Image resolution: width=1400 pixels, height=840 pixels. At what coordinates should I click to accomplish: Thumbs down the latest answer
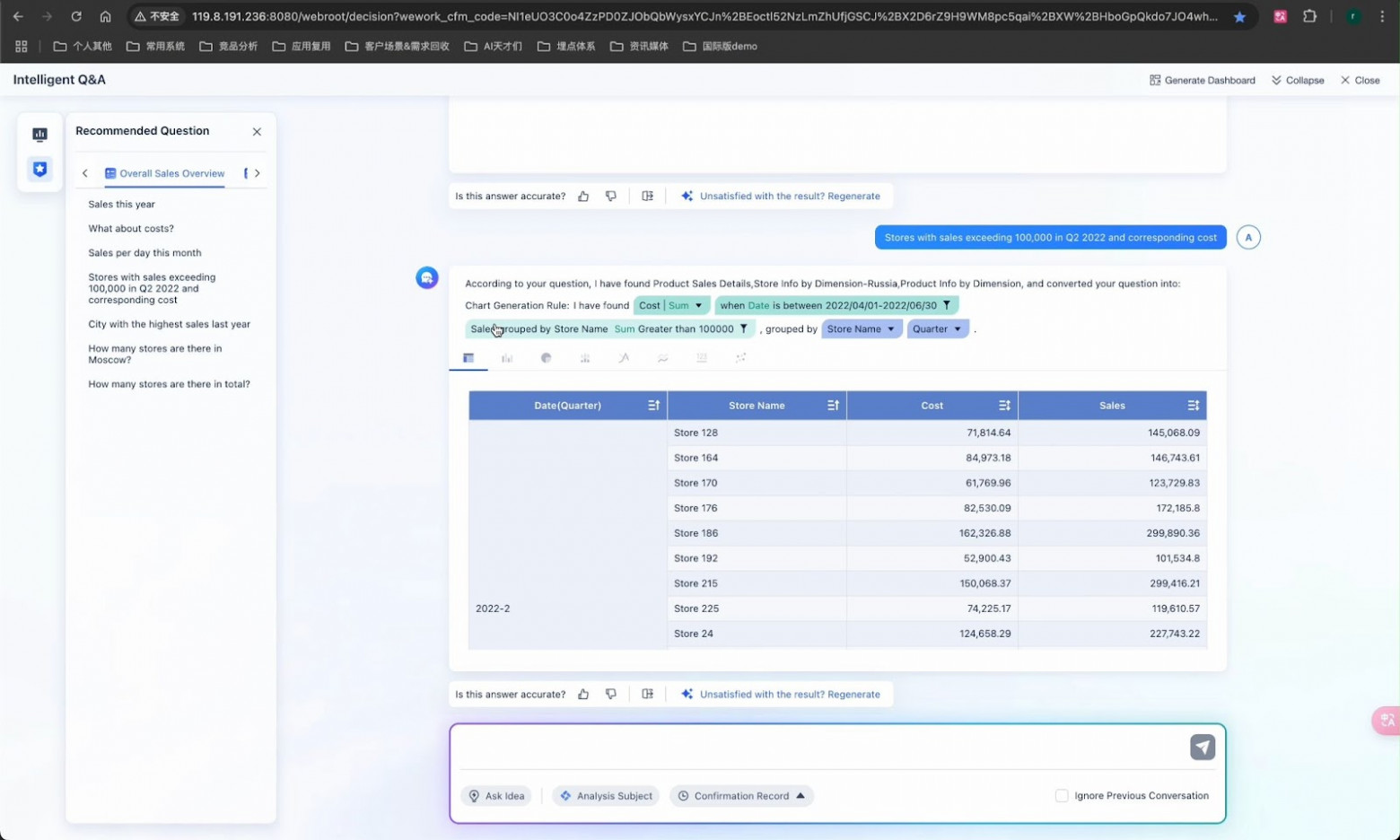point(611,694)
